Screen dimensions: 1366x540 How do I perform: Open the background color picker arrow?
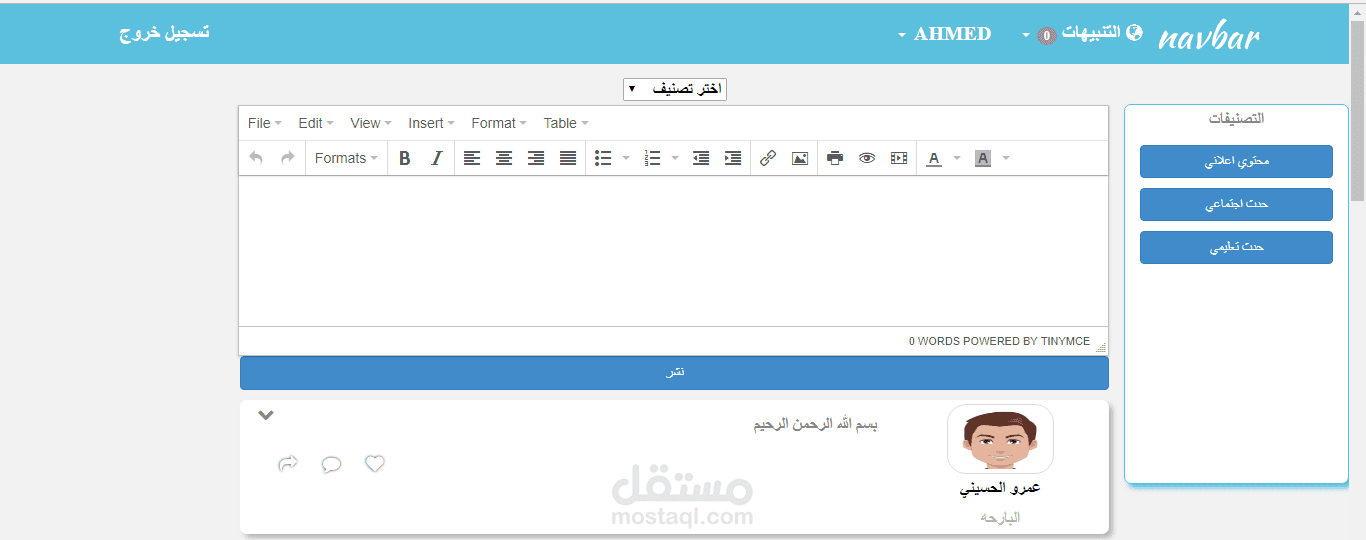1006,158
